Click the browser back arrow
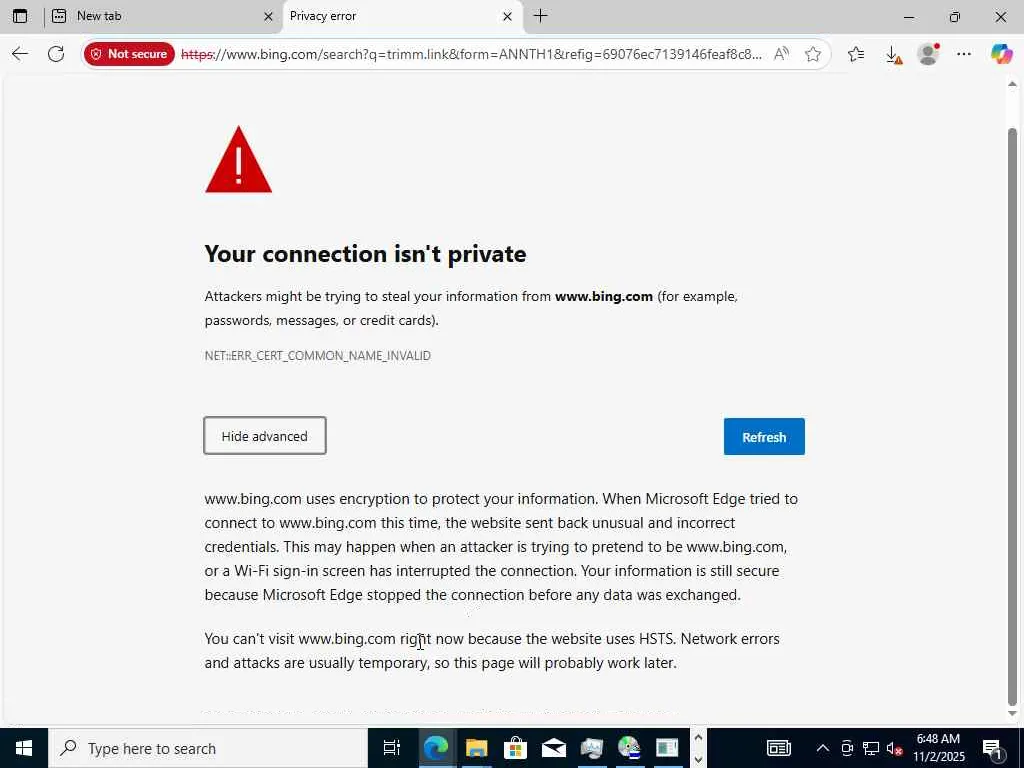1024x768 pixels. point(20,54)
